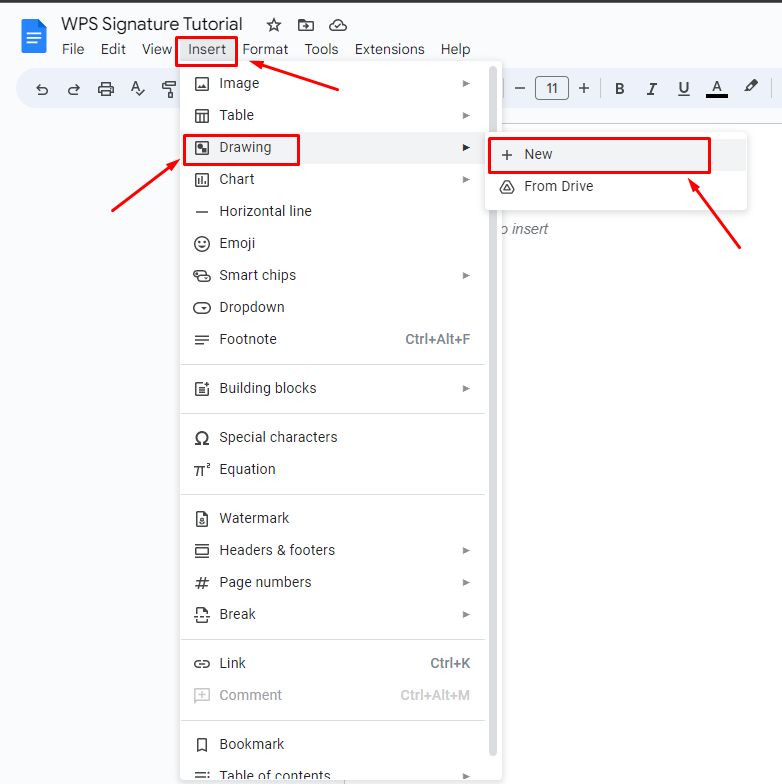Viewport: 782px width, 784px height.
Task: Open the Tools menu
Action: pos(322,50)
